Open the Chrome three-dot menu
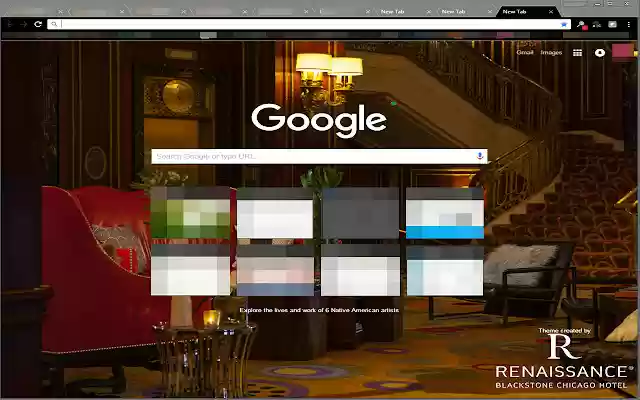640x400 pixels. point(629,24)
